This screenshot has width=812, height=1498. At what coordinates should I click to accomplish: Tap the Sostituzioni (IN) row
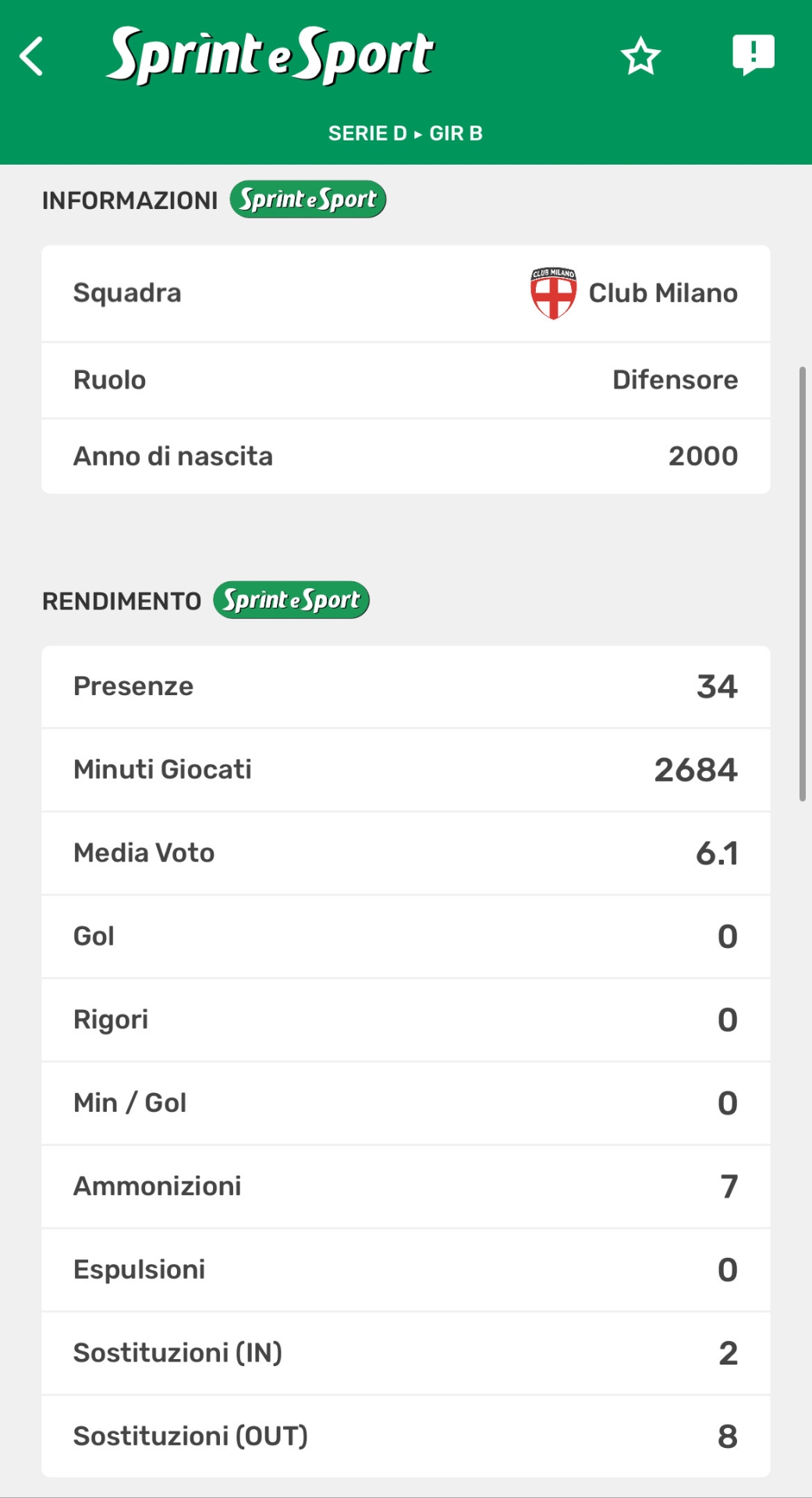pyautogui.click(x=406, y=1353)
